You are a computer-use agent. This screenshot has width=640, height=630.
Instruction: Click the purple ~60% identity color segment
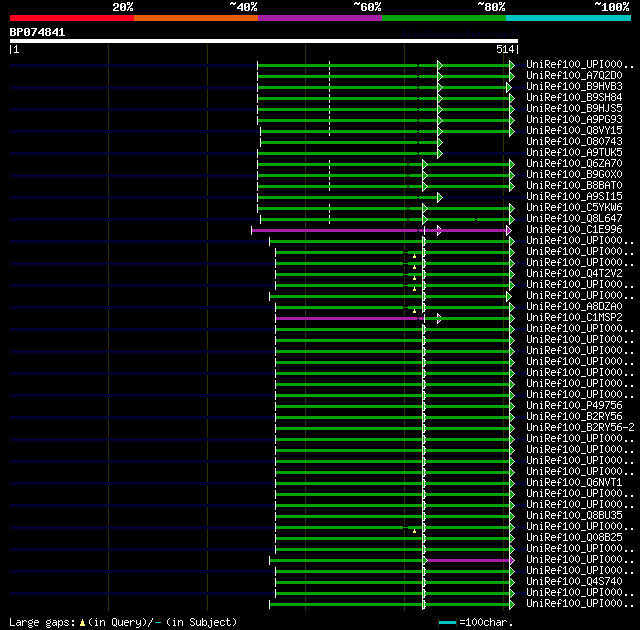(x=320, y=18)
